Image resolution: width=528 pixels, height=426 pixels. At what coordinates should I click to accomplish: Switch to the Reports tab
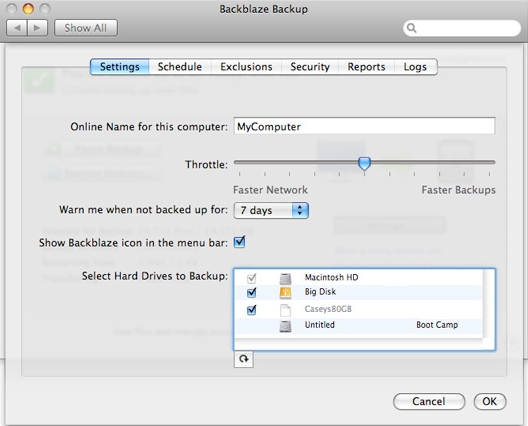366,67
